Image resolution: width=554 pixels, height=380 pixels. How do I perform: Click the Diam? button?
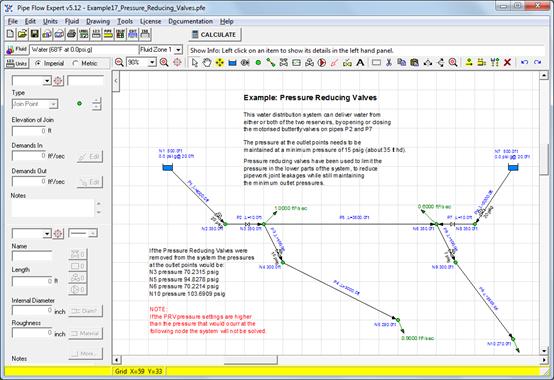pyautogui.click(x=85, y=311)
